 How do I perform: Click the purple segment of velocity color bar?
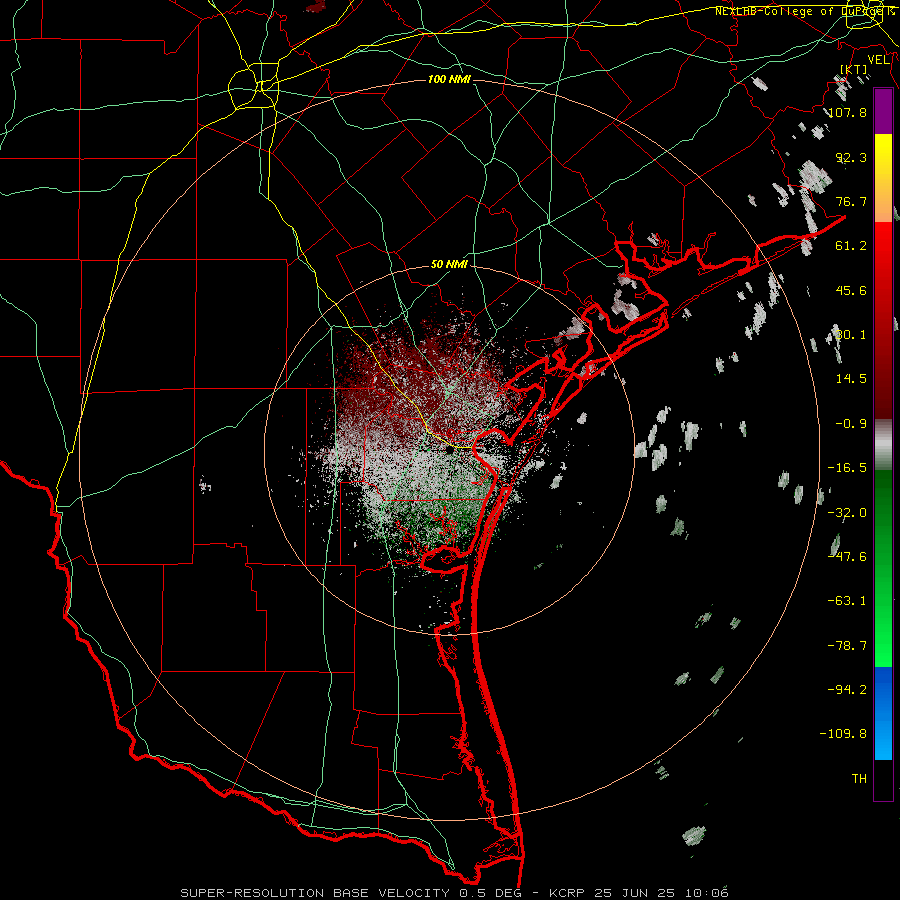coord(883,111)
